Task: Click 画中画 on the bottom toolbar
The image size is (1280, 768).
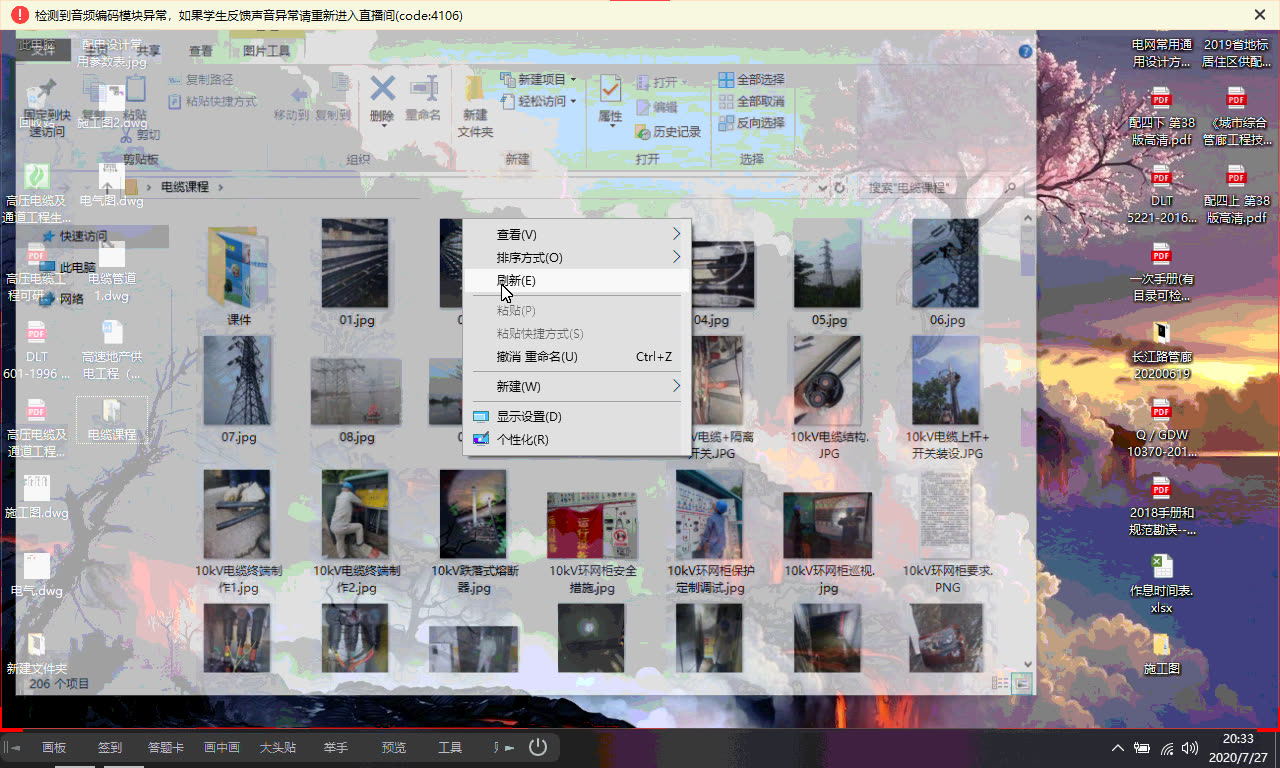Action: (222, 747)
